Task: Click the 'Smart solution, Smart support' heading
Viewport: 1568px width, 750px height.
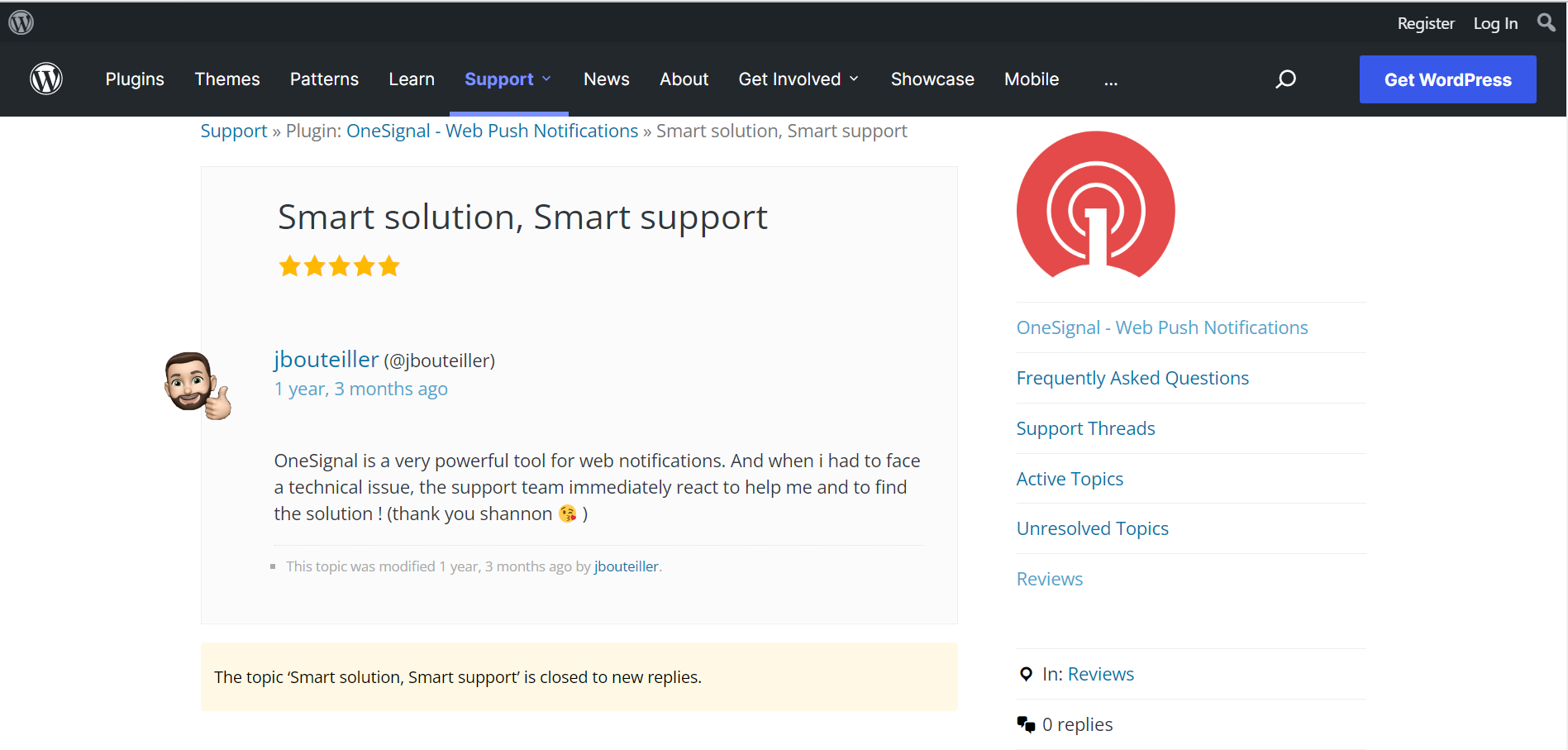Action: 522,217
